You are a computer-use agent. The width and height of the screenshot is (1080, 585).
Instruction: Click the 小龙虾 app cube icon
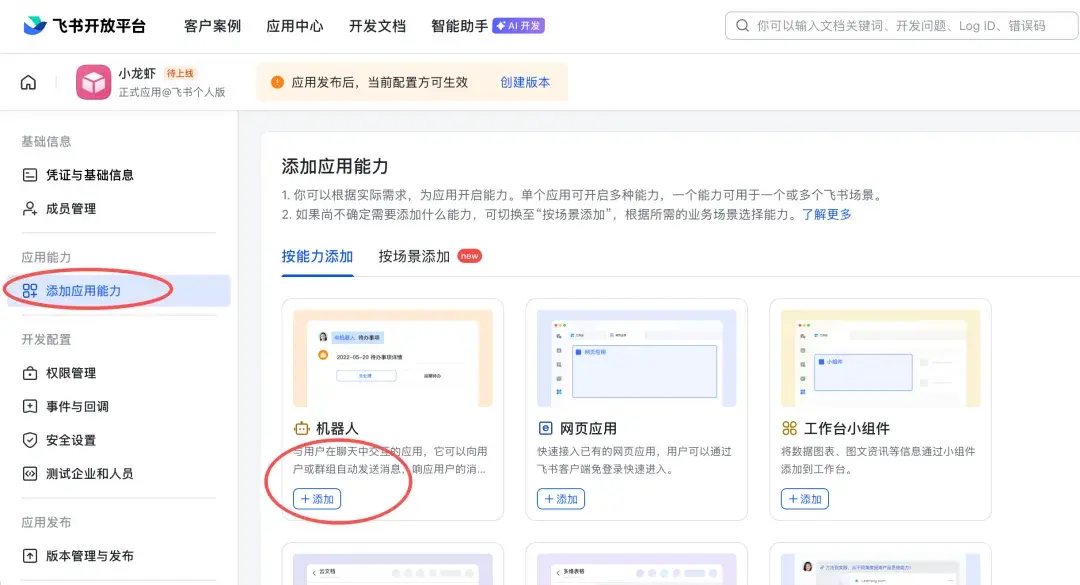tap(94, 83)
